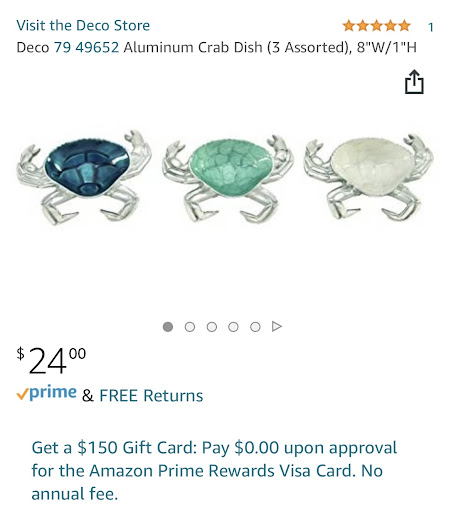The width and height of the screenshot is (451, 512).
Task: Switch to the second carousel dot
Action: point(190,327)
